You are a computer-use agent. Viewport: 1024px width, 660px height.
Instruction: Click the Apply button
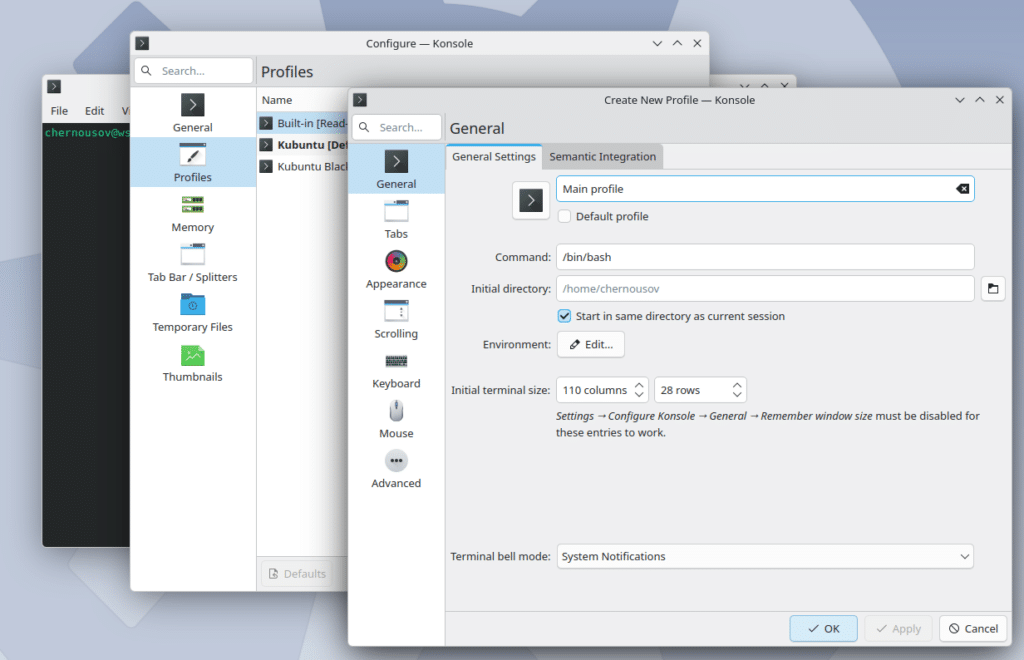coord(898,629)
